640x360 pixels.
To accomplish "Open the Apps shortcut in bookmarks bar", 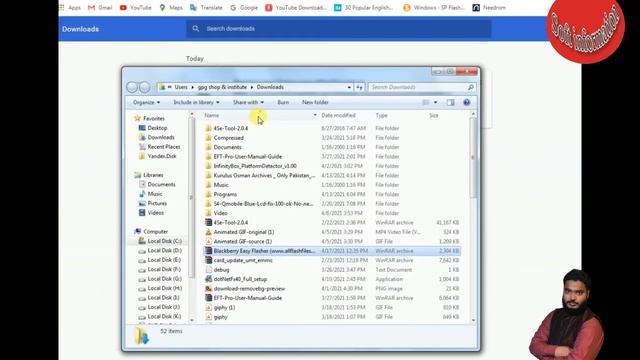I will tap(70, 7).
